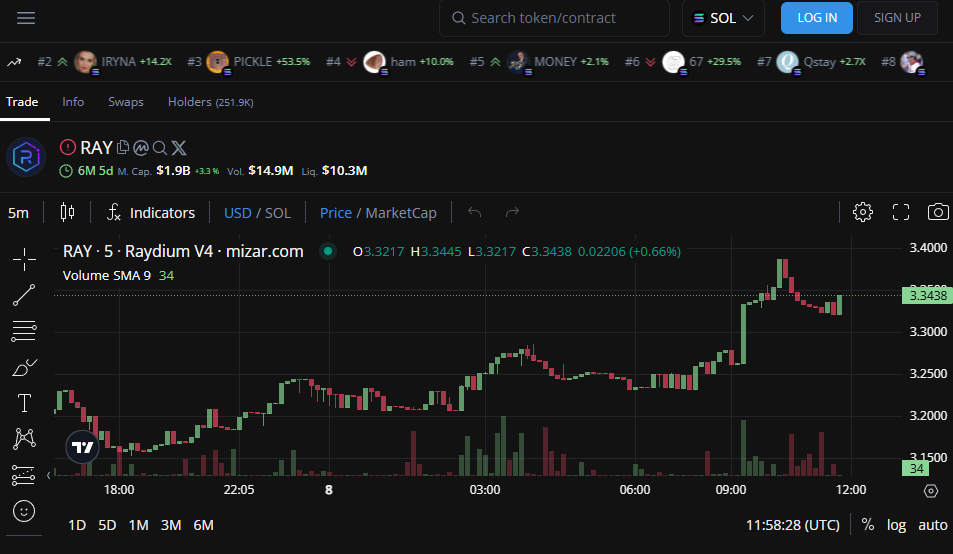Switch to the Info tab
Image resolution: width=953 pixels, height=554 pixels.
click(73, 102)
